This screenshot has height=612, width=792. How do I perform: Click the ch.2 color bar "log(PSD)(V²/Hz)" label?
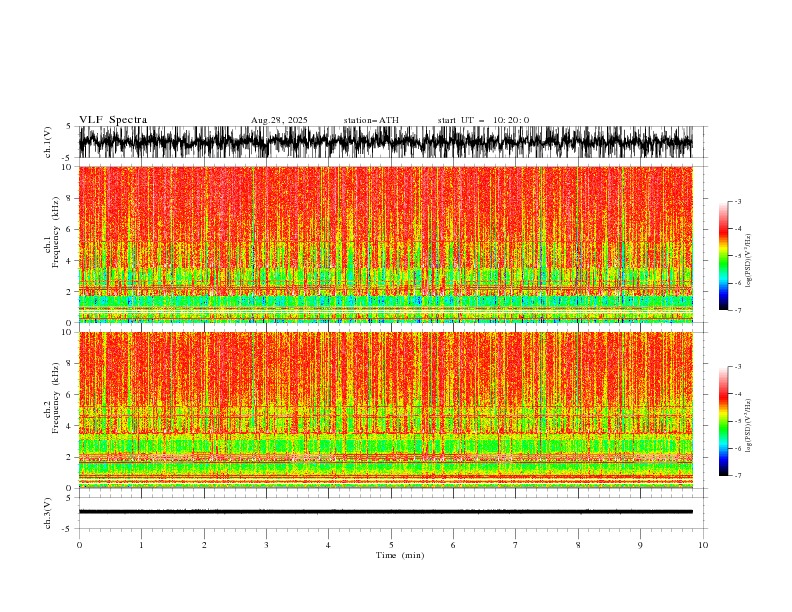(x=749, y=426)
